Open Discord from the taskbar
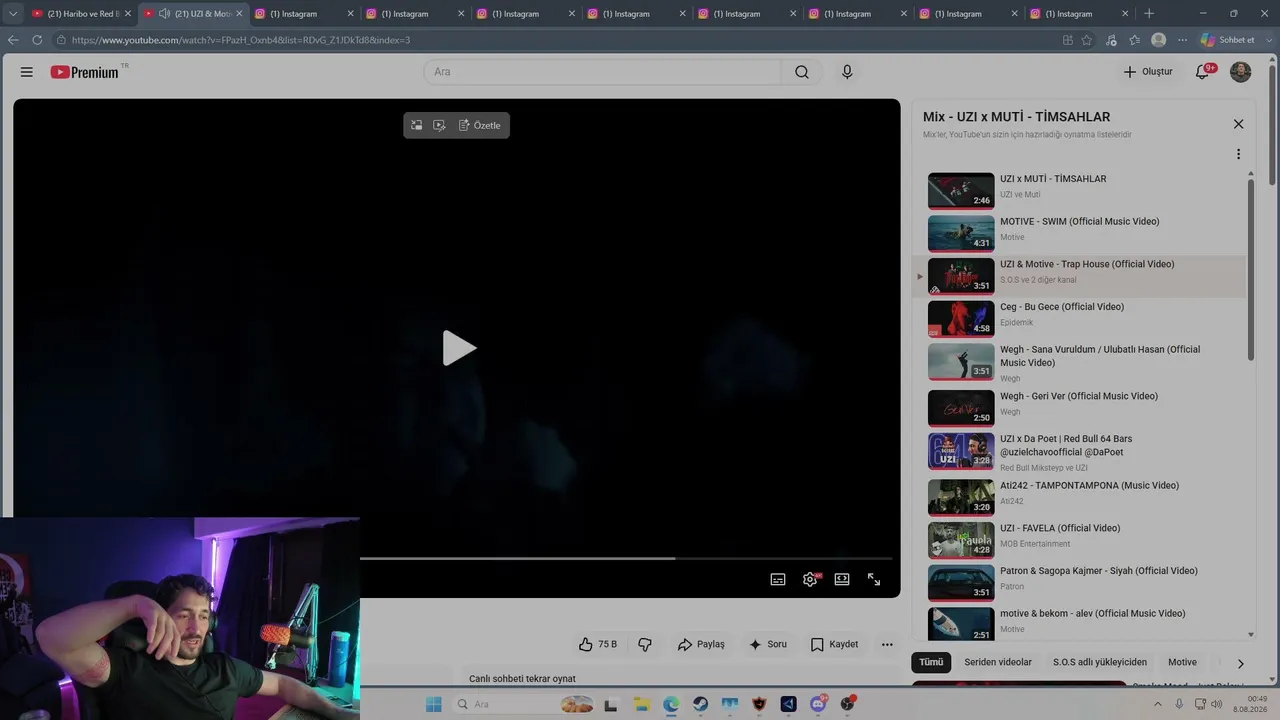This screenshot has height=720, width=1280. click(x=818, y=704)
